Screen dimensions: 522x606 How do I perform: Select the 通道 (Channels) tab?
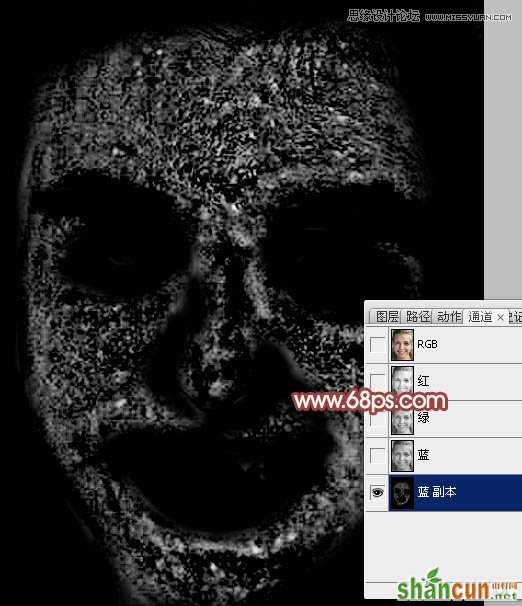click(480, 317)
